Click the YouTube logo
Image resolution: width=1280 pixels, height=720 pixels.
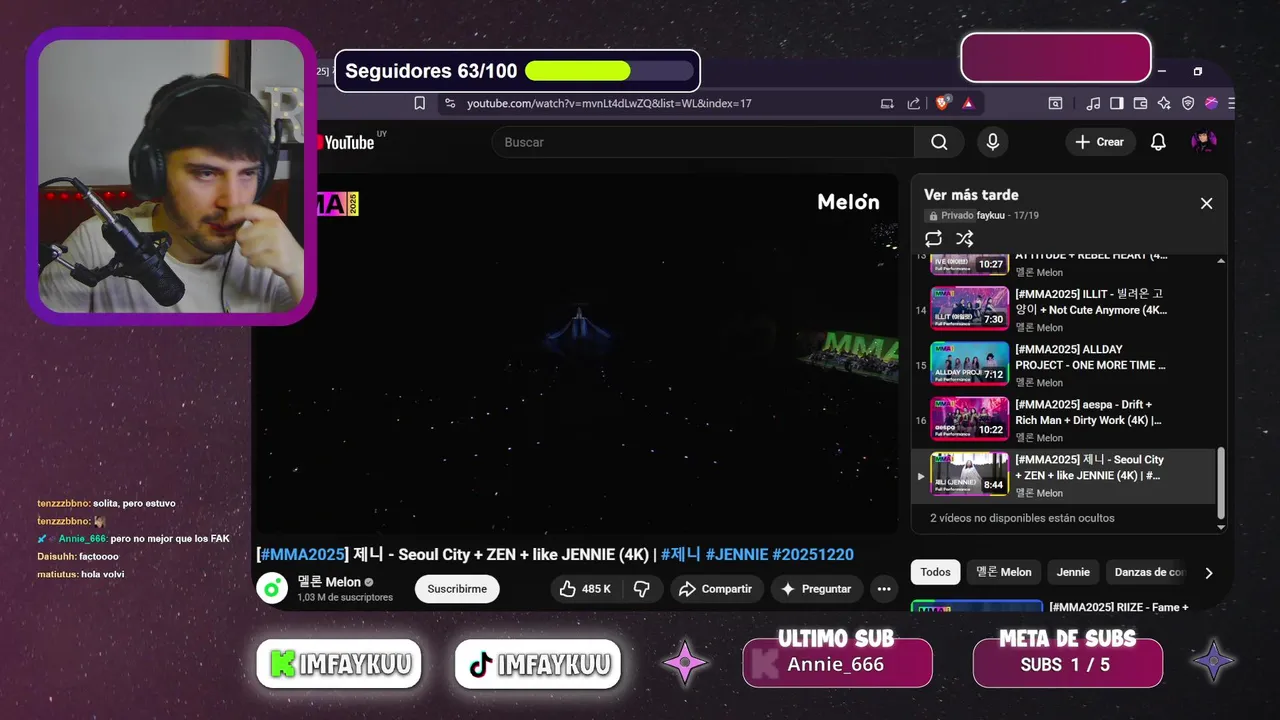click(x=345, y=142)
